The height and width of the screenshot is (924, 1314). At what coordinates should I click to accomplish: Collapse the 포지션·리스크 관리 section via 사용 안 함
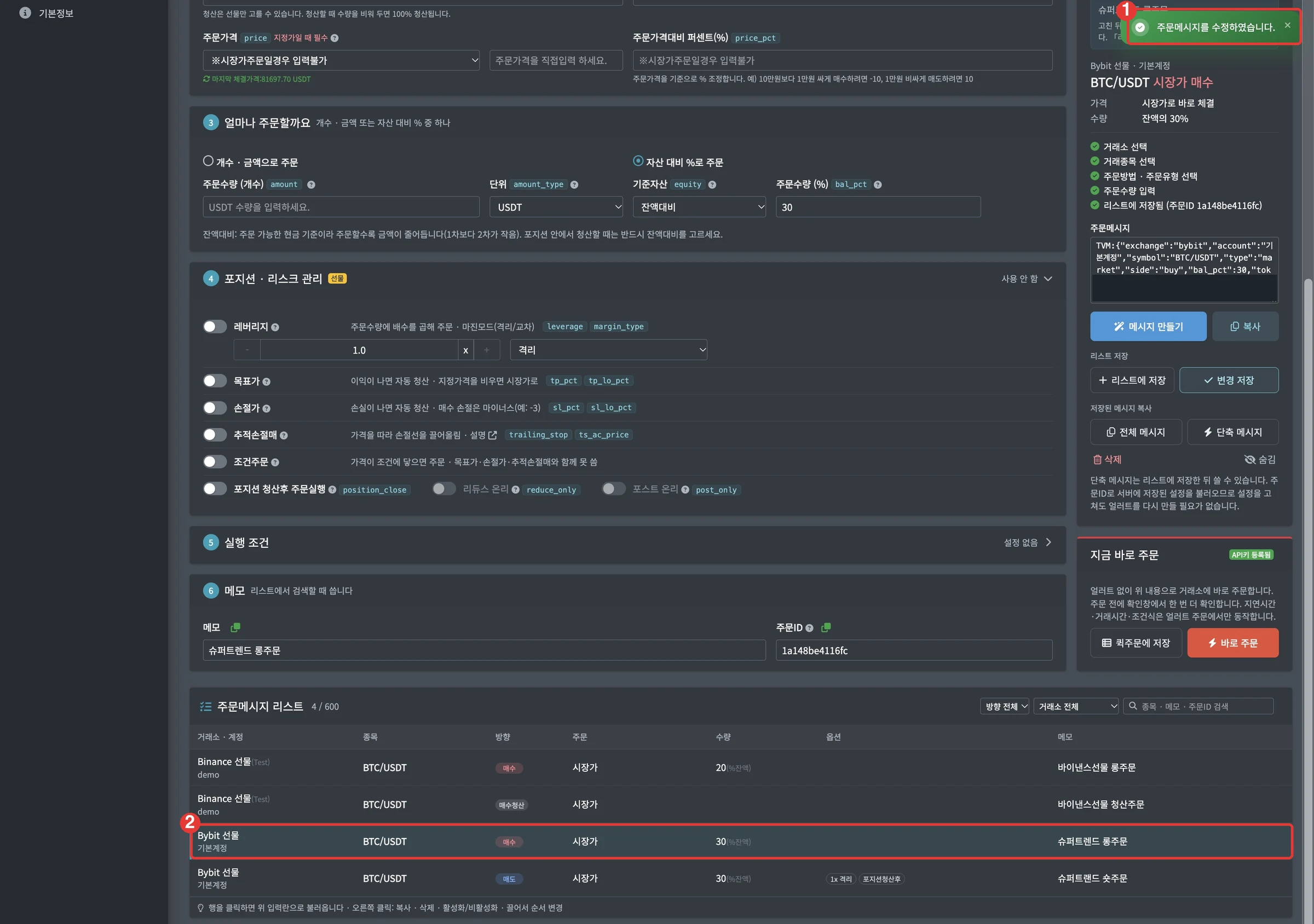1026,279
